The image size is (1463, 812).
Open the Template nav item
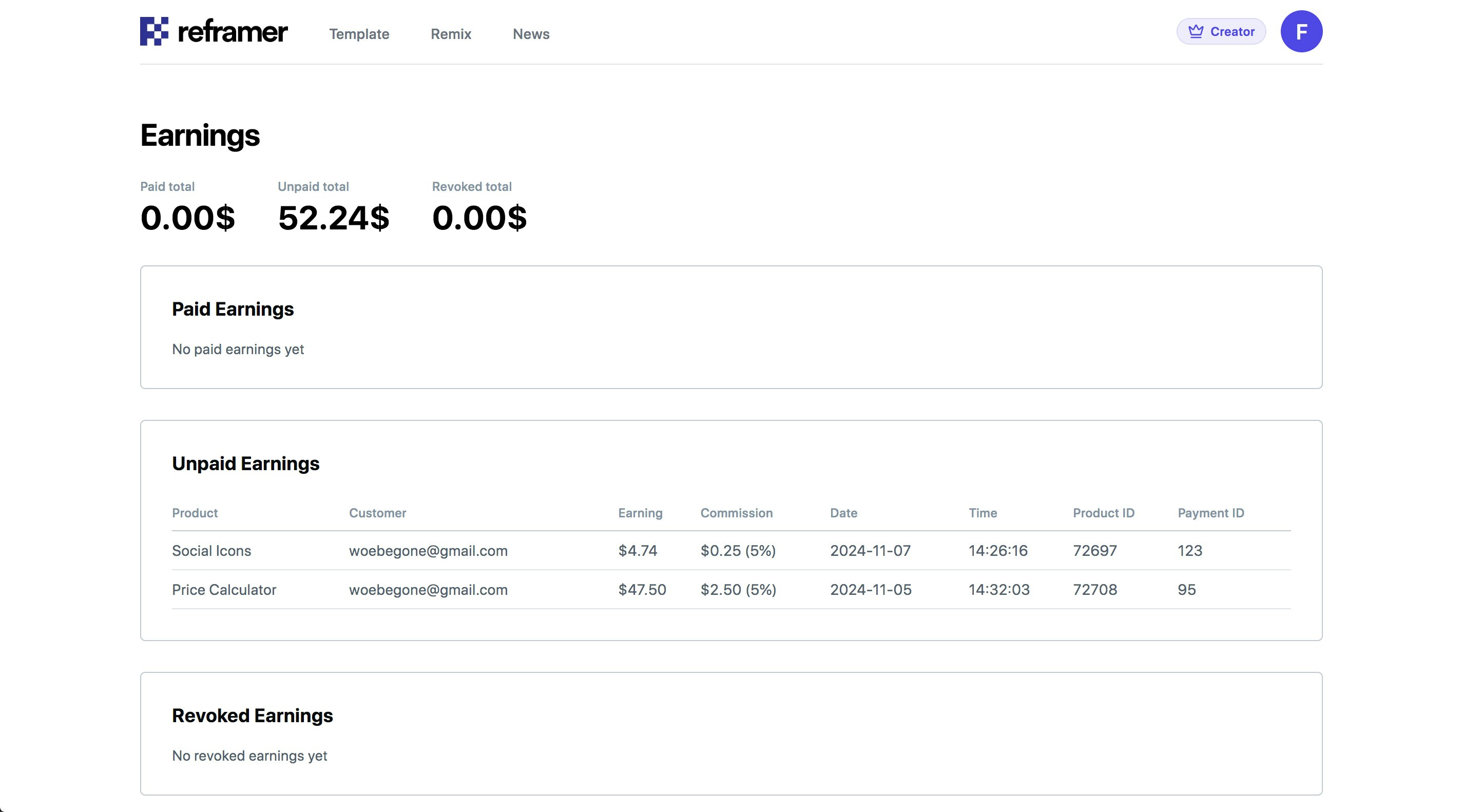click(359, 34)
